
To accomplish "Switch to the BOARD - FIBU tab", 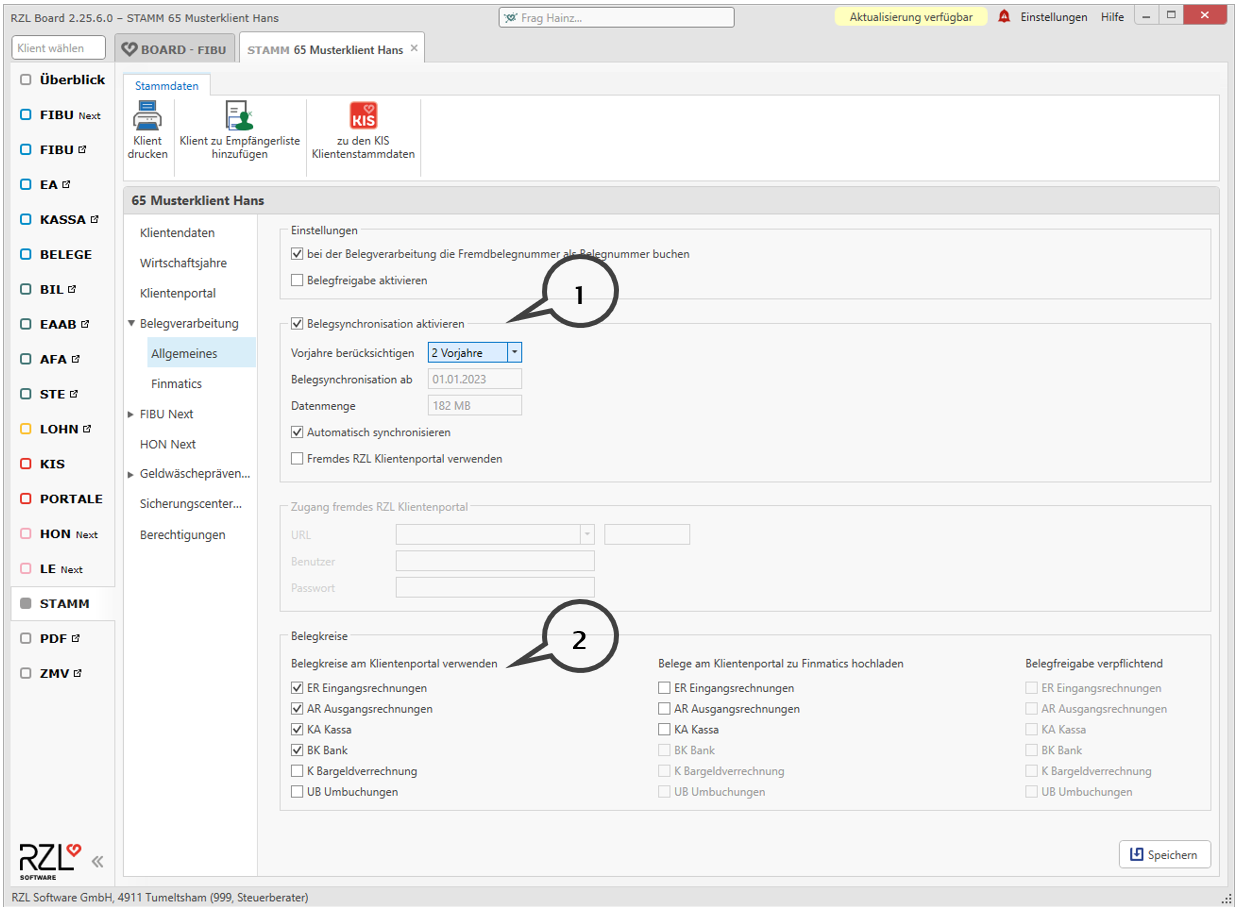I will coord(176,49).
